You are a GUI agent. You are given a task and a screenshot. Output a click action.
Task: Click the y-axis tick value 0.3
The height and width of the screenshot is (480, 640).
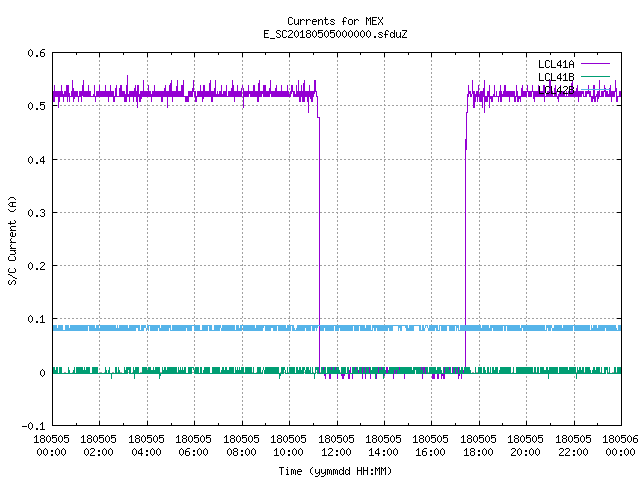(x=36, y=213)
